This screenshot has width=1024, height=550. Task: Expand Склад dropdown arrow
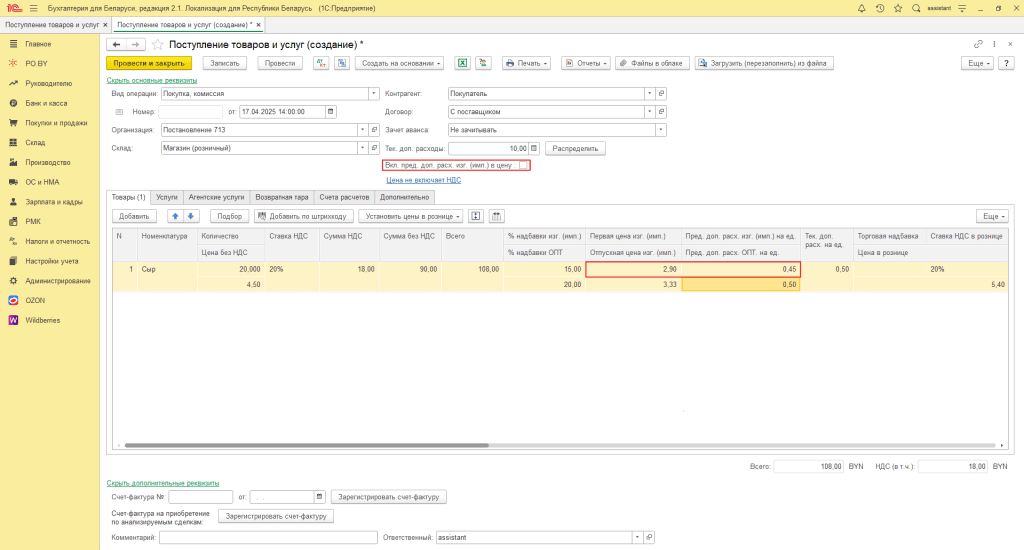click(x=362, y=148)
